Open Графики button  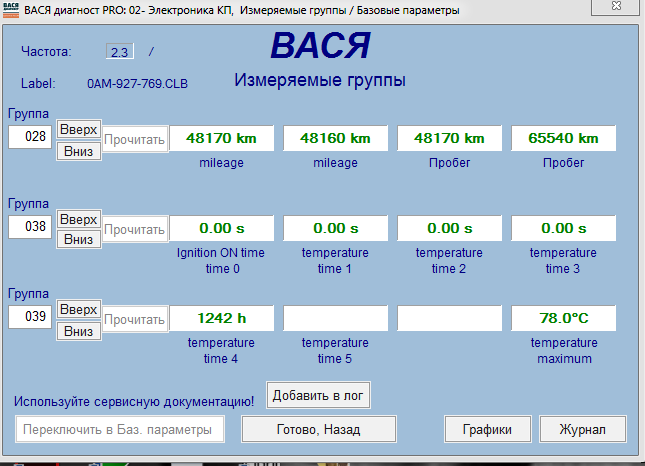point(487,429)
